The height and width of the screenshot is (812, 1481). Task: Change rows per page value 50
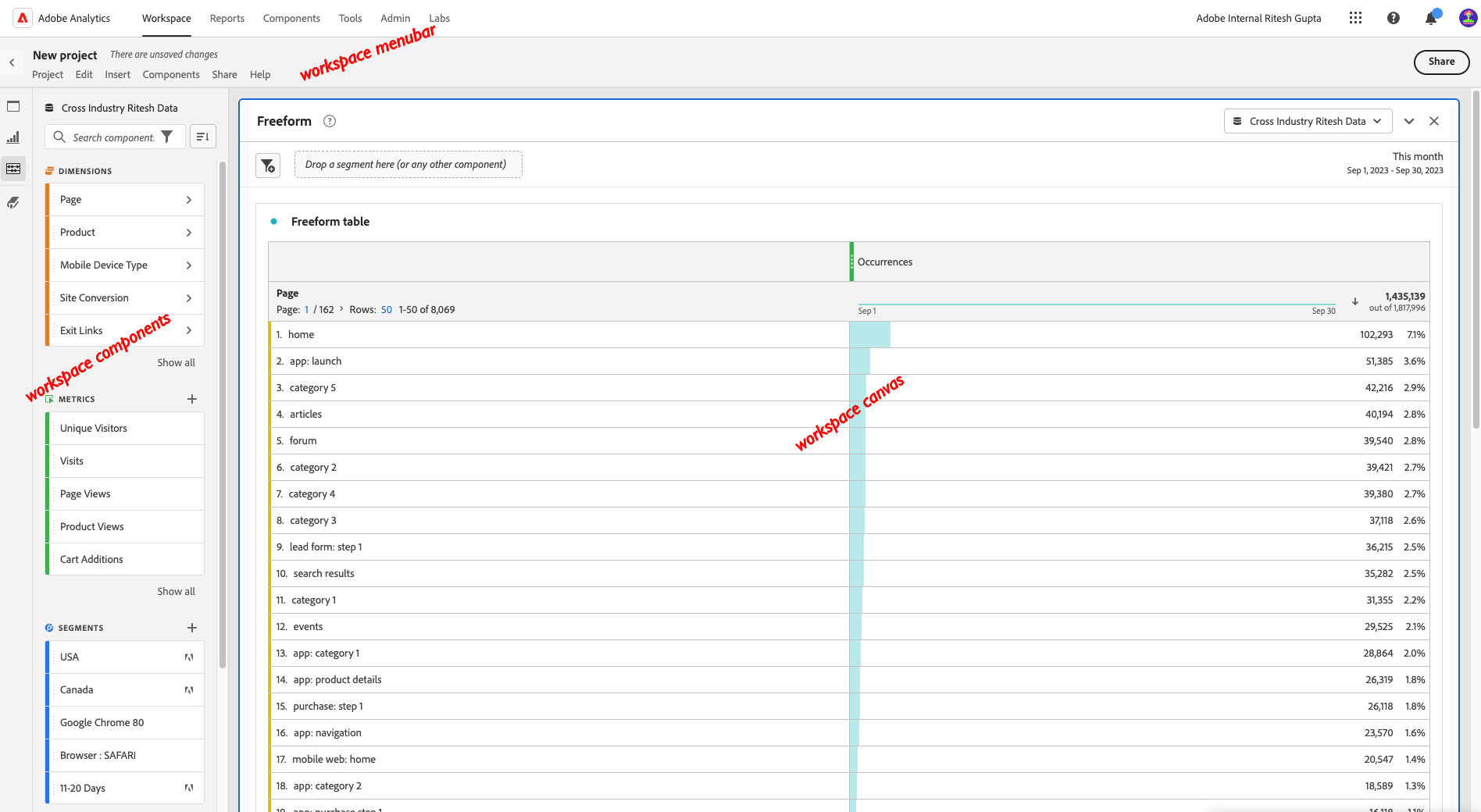pyautogui.click(x=387, y=310)
